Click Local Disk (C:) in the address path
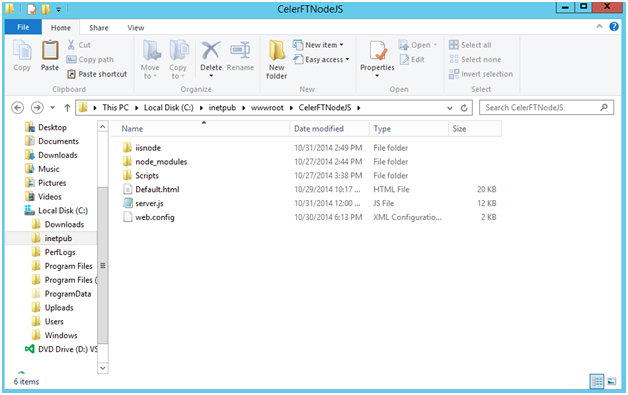The image size is (628, 395). (x=169, y=107)
